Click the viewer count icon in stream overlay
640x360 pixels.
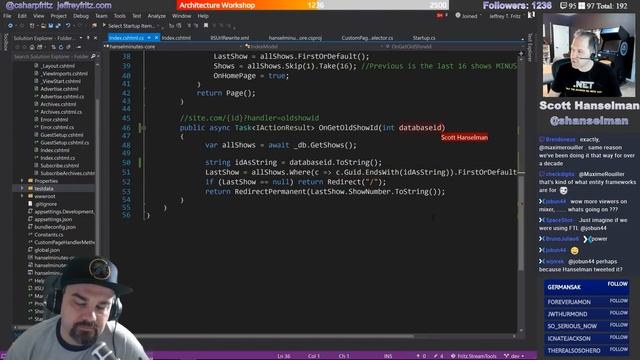[563, 6]
